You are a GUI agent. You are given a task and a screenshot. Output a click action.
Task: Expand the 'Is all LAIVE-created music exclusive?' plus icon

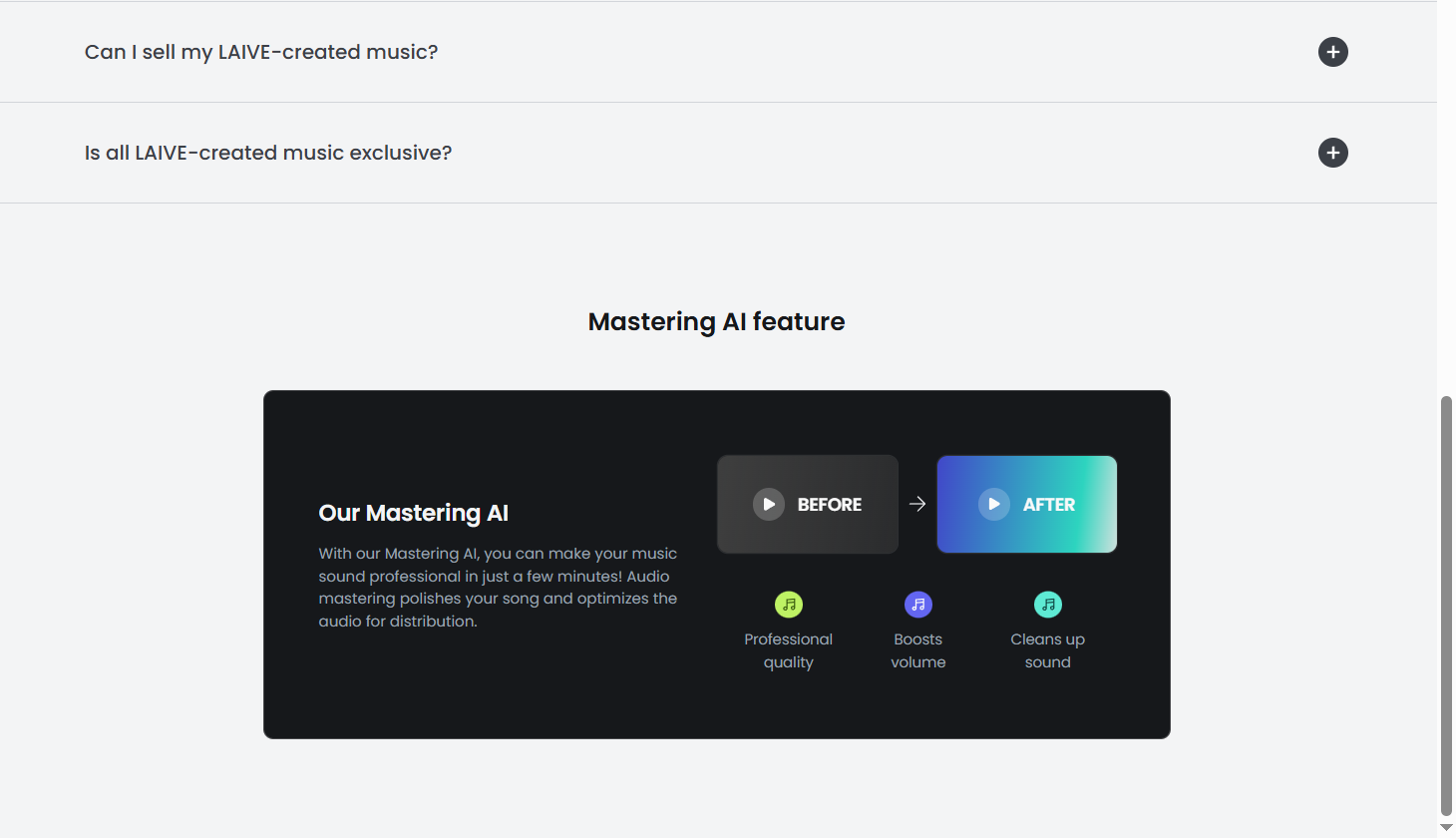pyautogui.click(x=1332, y=153)
